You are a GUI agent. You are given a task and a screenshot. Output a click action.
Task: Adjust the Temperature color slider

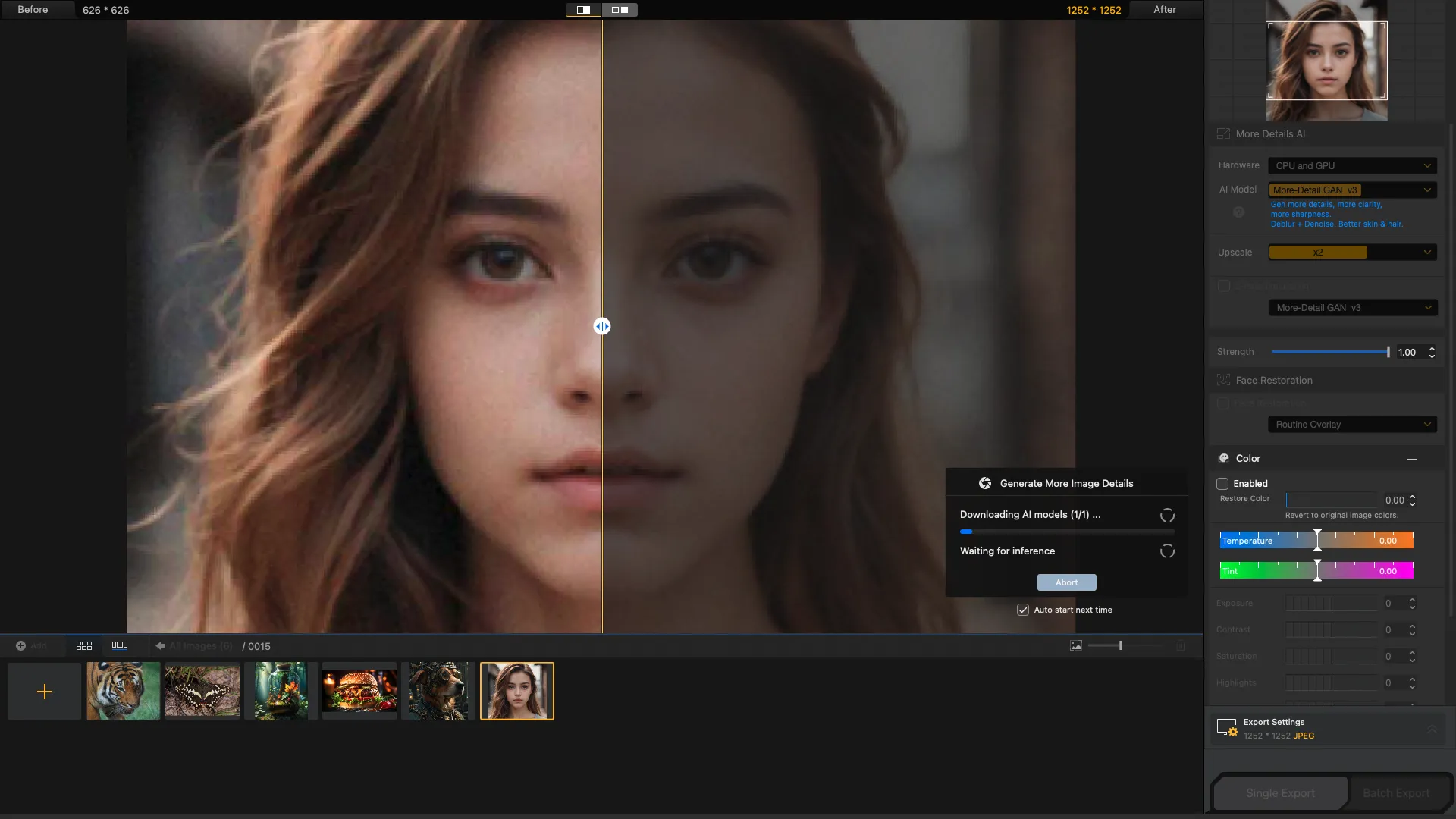[x=1317, y=541]
